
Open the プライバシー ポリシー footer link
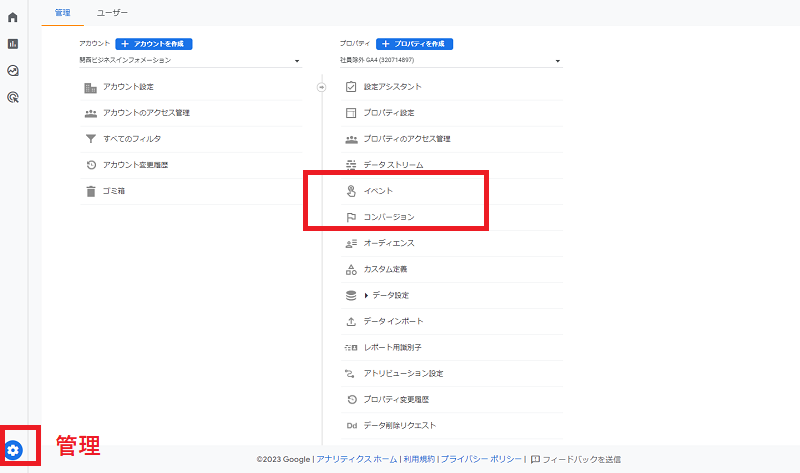[480, 459]
